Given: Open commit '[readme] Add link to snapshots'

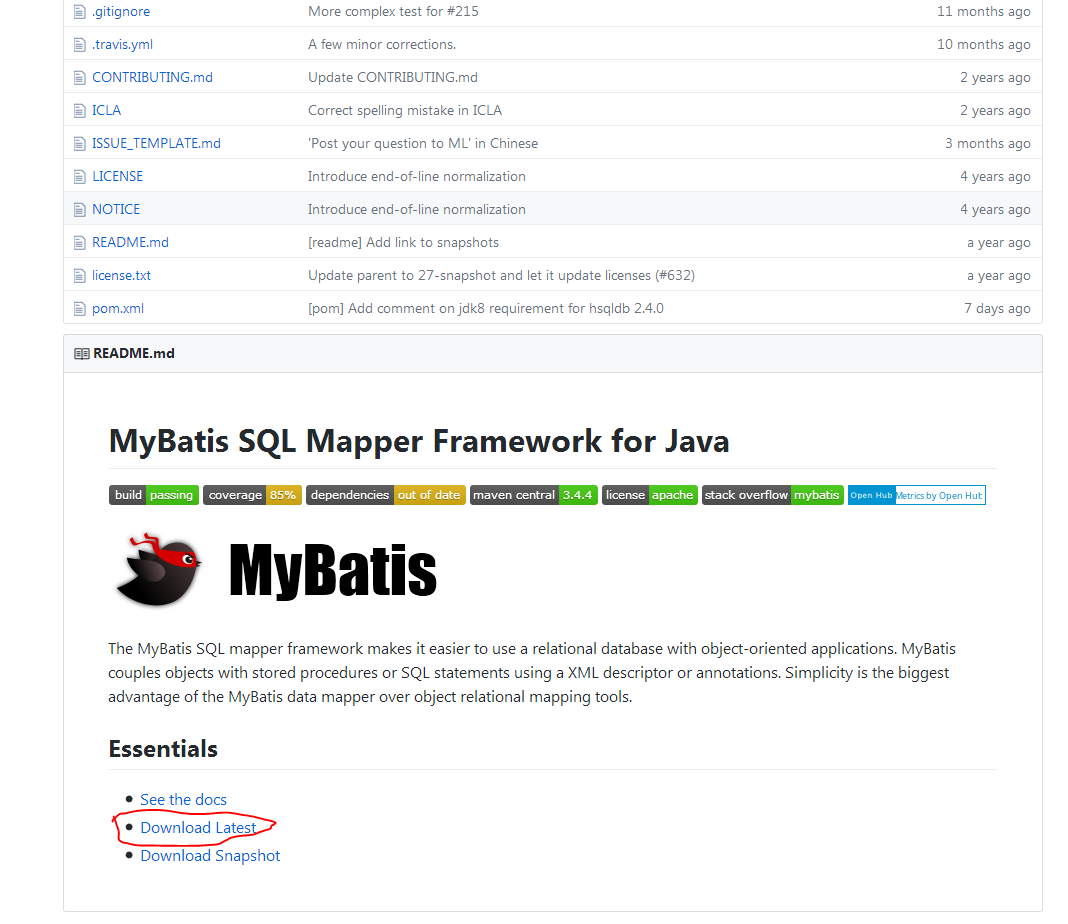Looking at the screenshot, I should (403, 242).
